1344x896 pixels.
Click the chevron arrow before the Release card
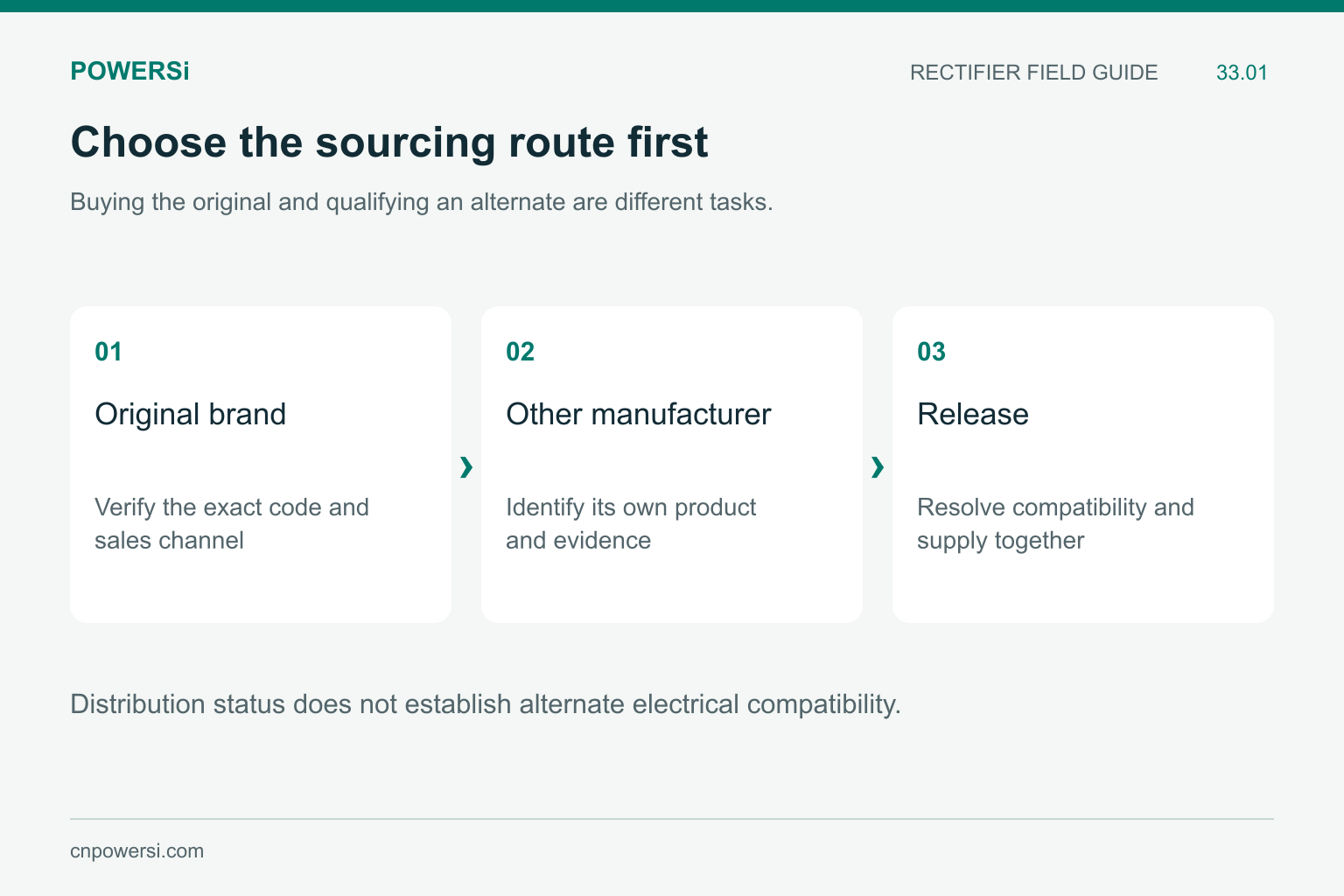pos(878,467)
